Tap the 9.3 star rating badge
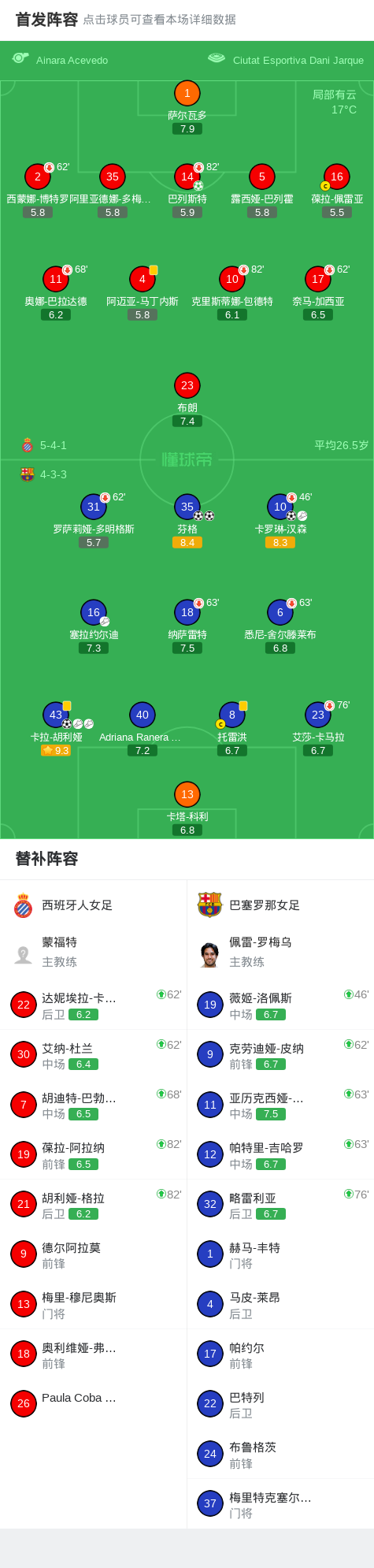This screenshot has height=1568, width=374. [56, 751]
